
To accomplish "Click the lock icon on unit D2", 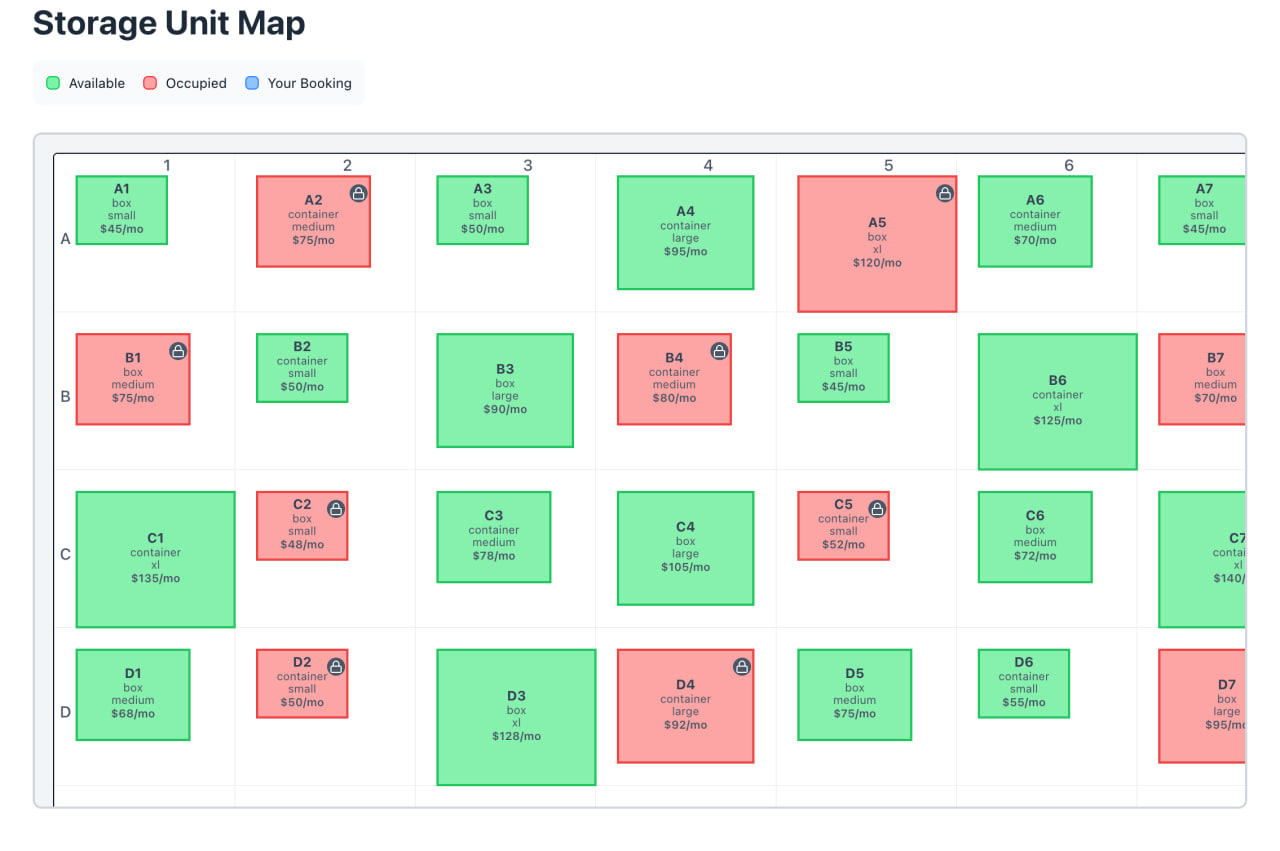I will (x=335, y=665).
